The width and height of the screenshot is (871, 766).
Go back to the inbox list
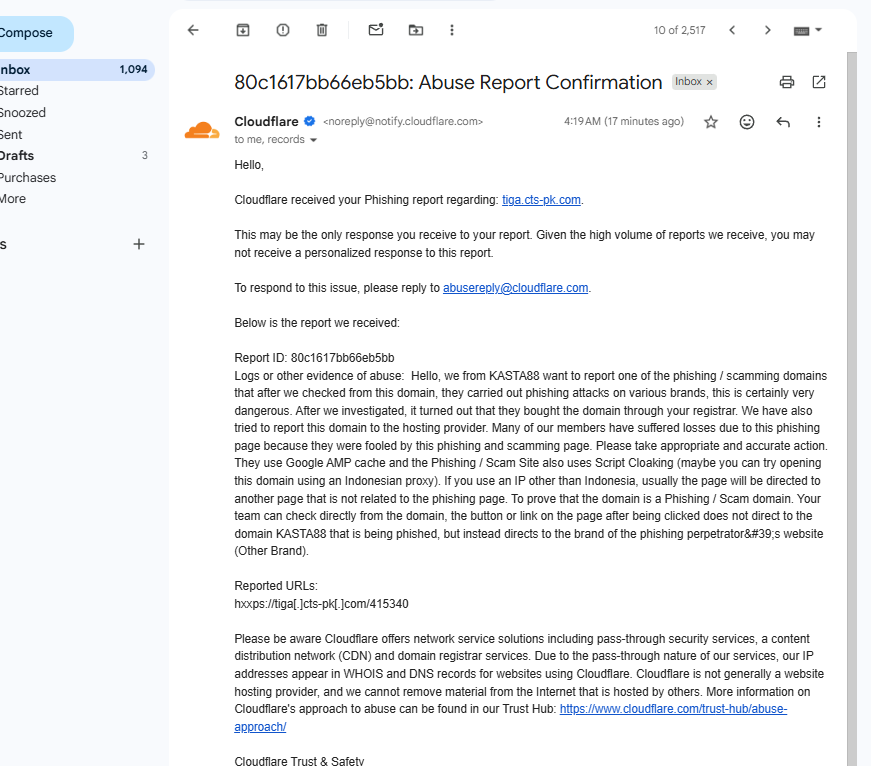pyautogui.click(x=193, y=30)
